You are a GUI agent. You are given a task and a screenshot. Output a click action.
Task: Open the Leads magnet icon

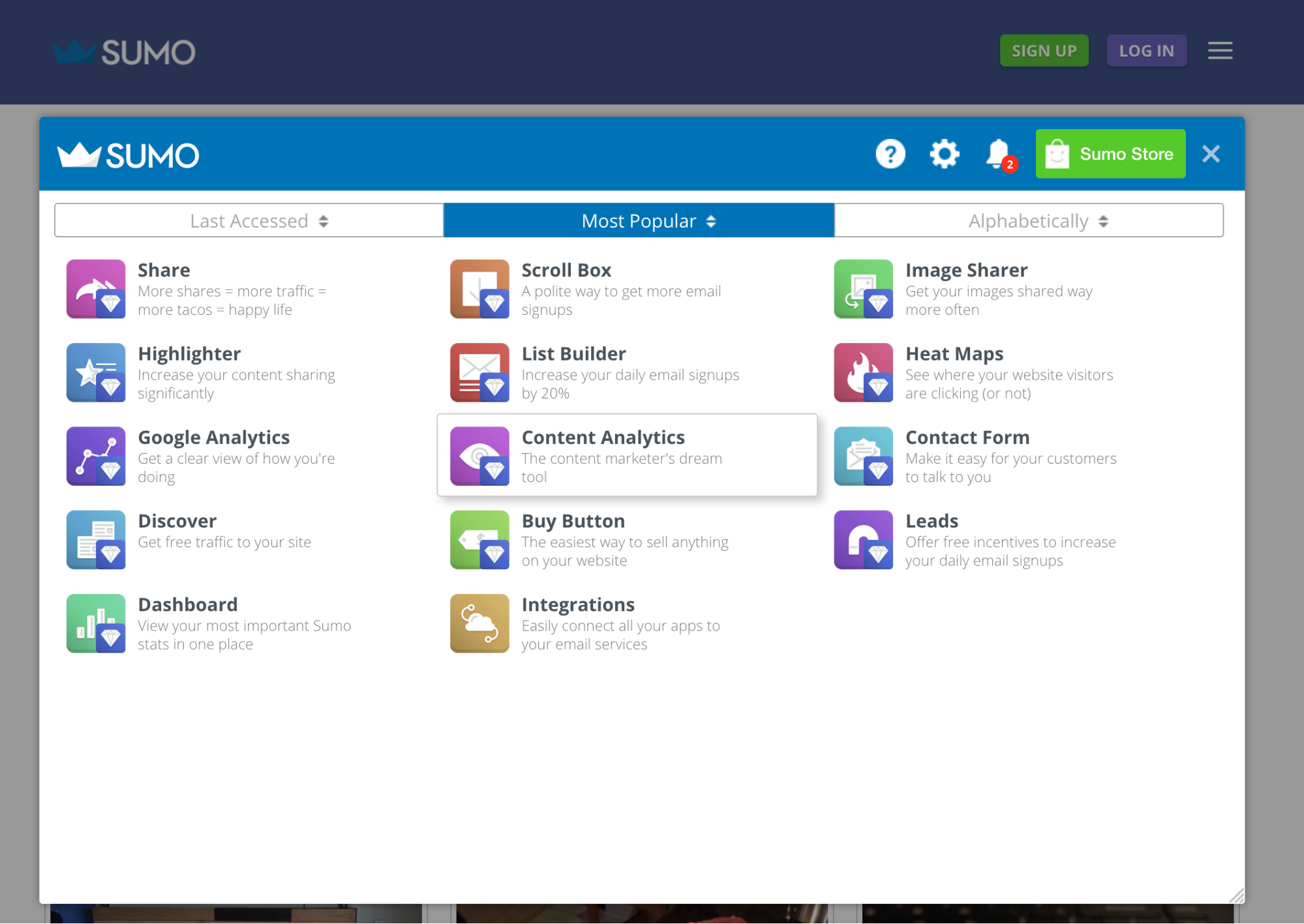pyautogui.click(x=863, y=539)
